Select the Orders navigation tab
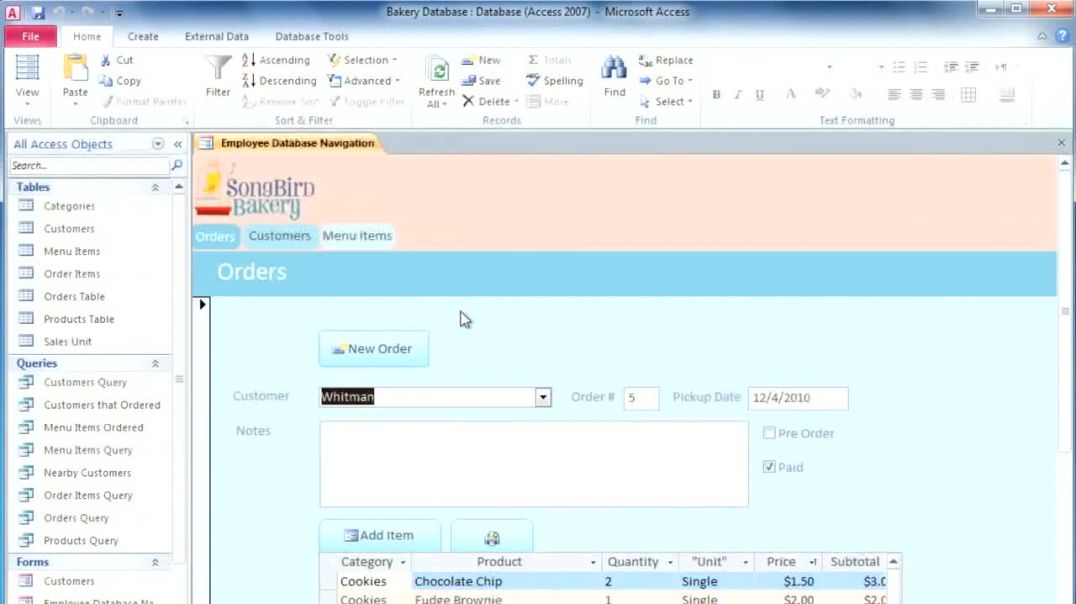Viewport: 1076px width, 604px height. point(215,236)
